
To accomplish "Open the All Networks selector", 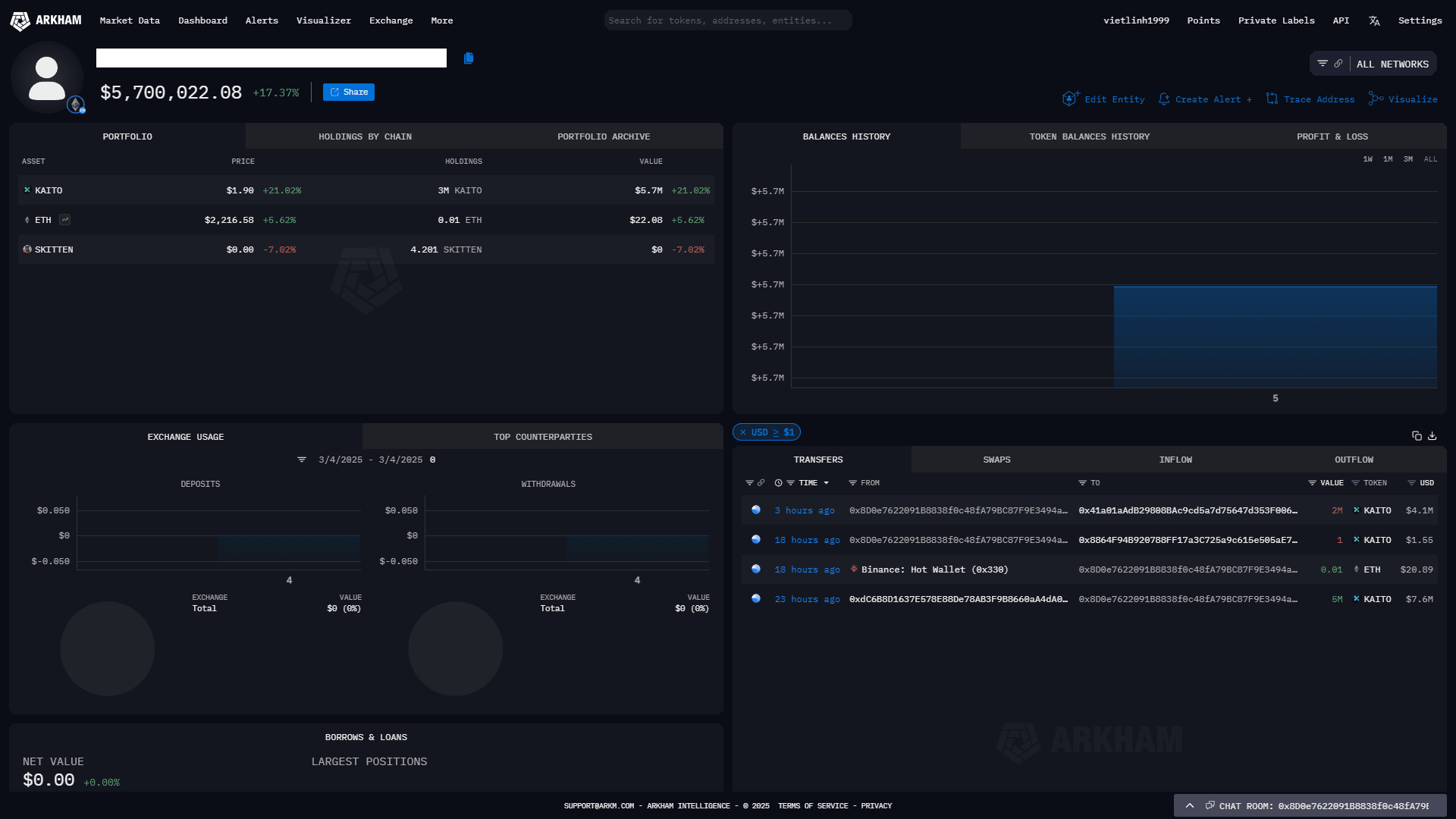I will click(1392, 64).
